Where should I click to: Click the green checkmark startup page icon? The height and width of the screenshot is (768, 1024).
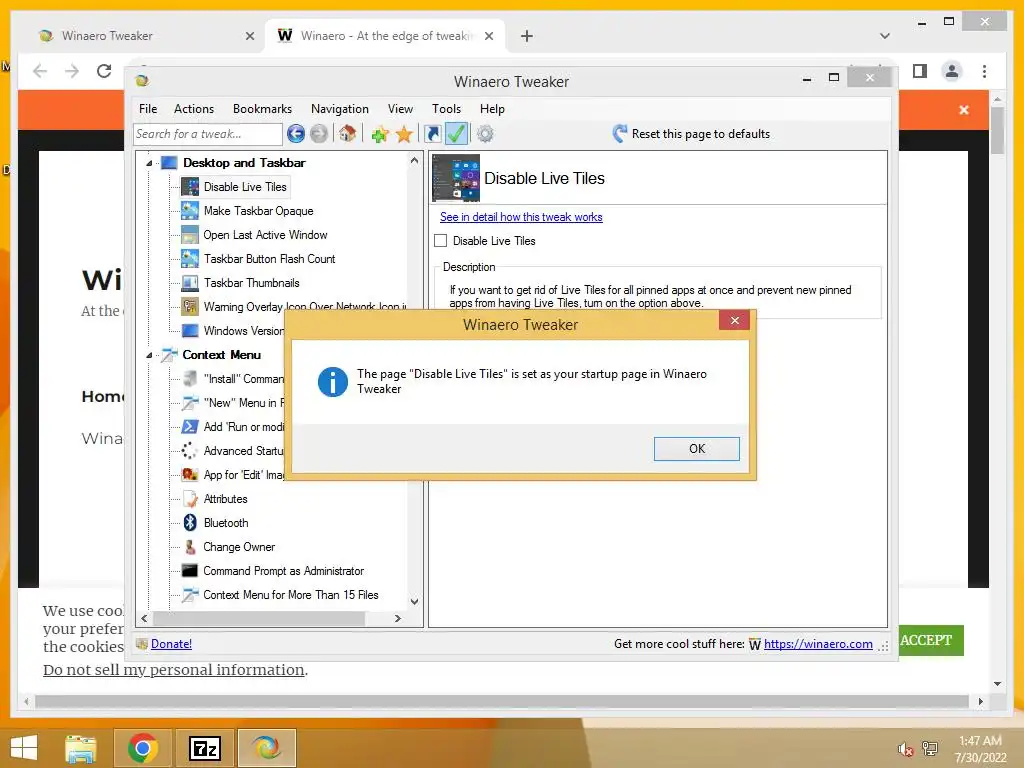pos(456,134)
